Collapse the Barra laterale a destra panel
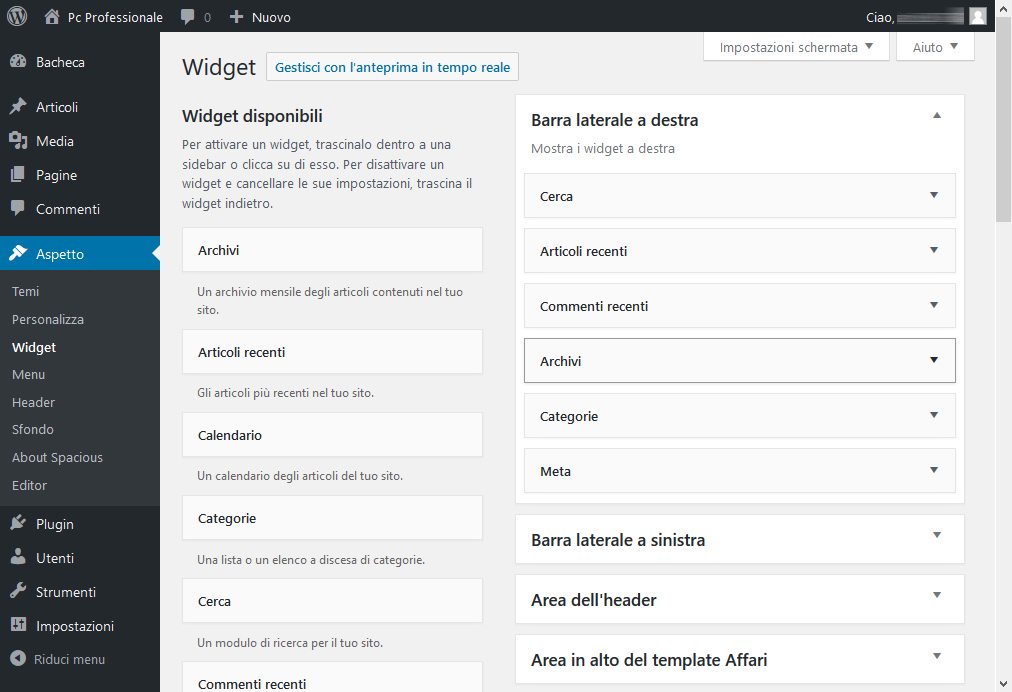The width and height of the screenshot is (1012, 692). pos(936,116)
